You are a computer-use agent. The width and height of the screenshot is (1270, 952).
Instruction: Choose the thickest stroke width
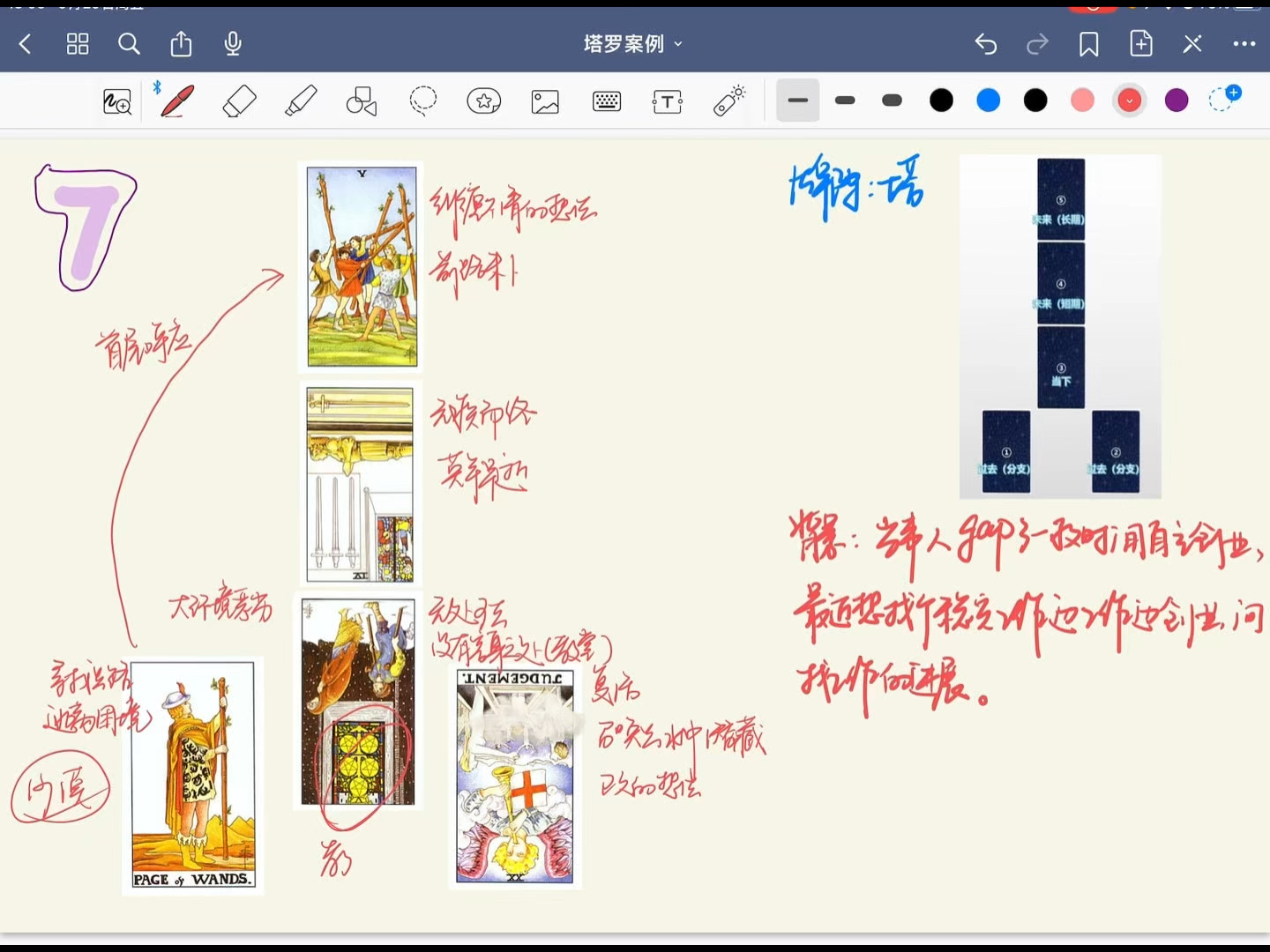click(x=893, y=100)
